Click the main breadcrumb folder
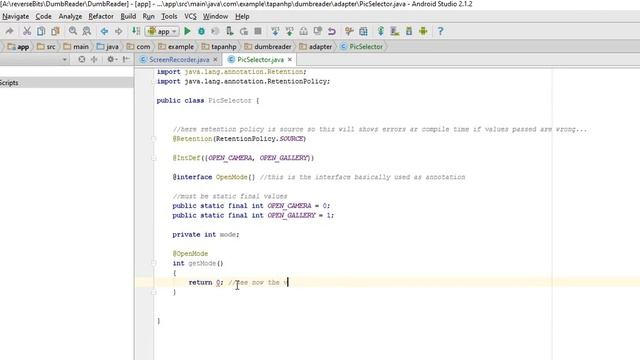The image size is (640, 360). tap(76, 47)
